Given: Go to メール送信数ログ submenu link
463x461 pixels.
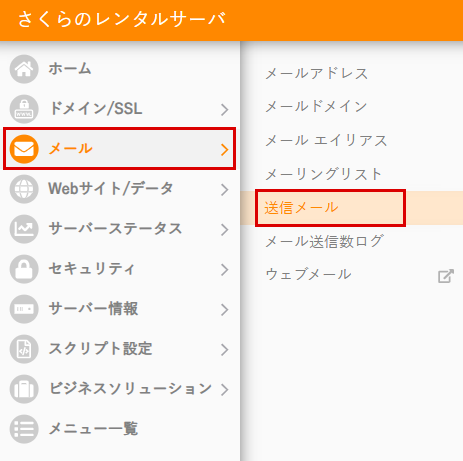Looking at the screenshot, I should [x=324, y=241].
